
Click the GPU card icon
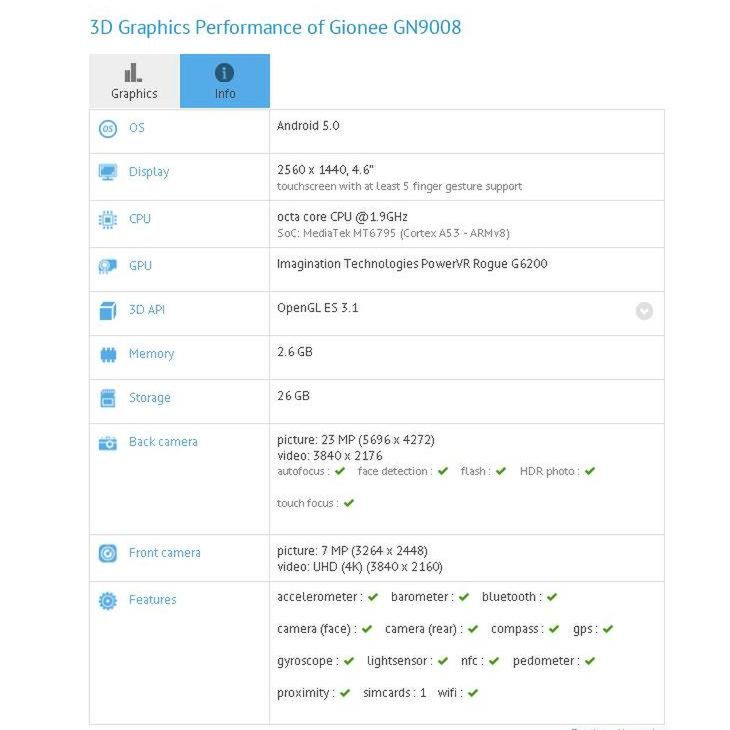pos(108,266)
